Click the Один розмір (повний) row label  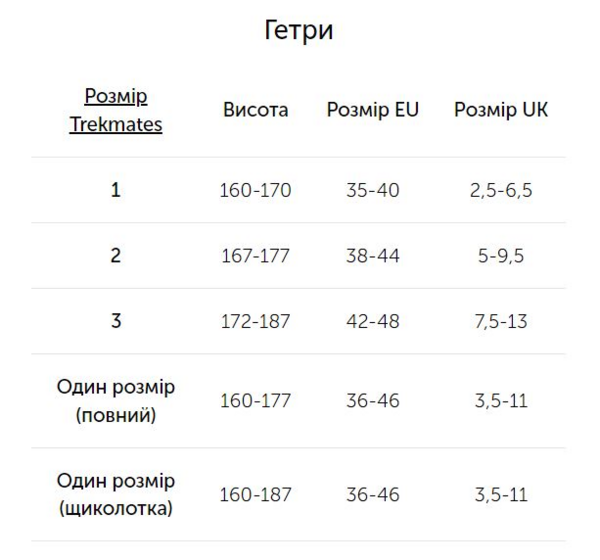116,401
